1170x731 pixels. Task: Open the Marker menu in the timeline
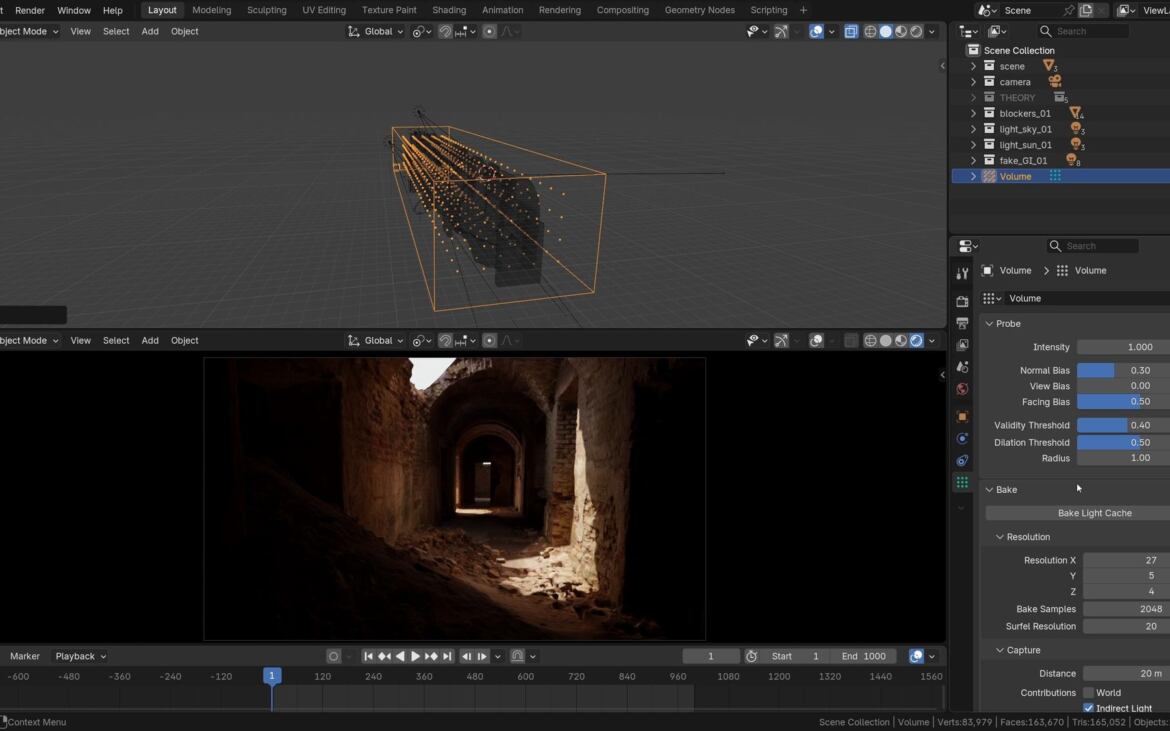25,656
